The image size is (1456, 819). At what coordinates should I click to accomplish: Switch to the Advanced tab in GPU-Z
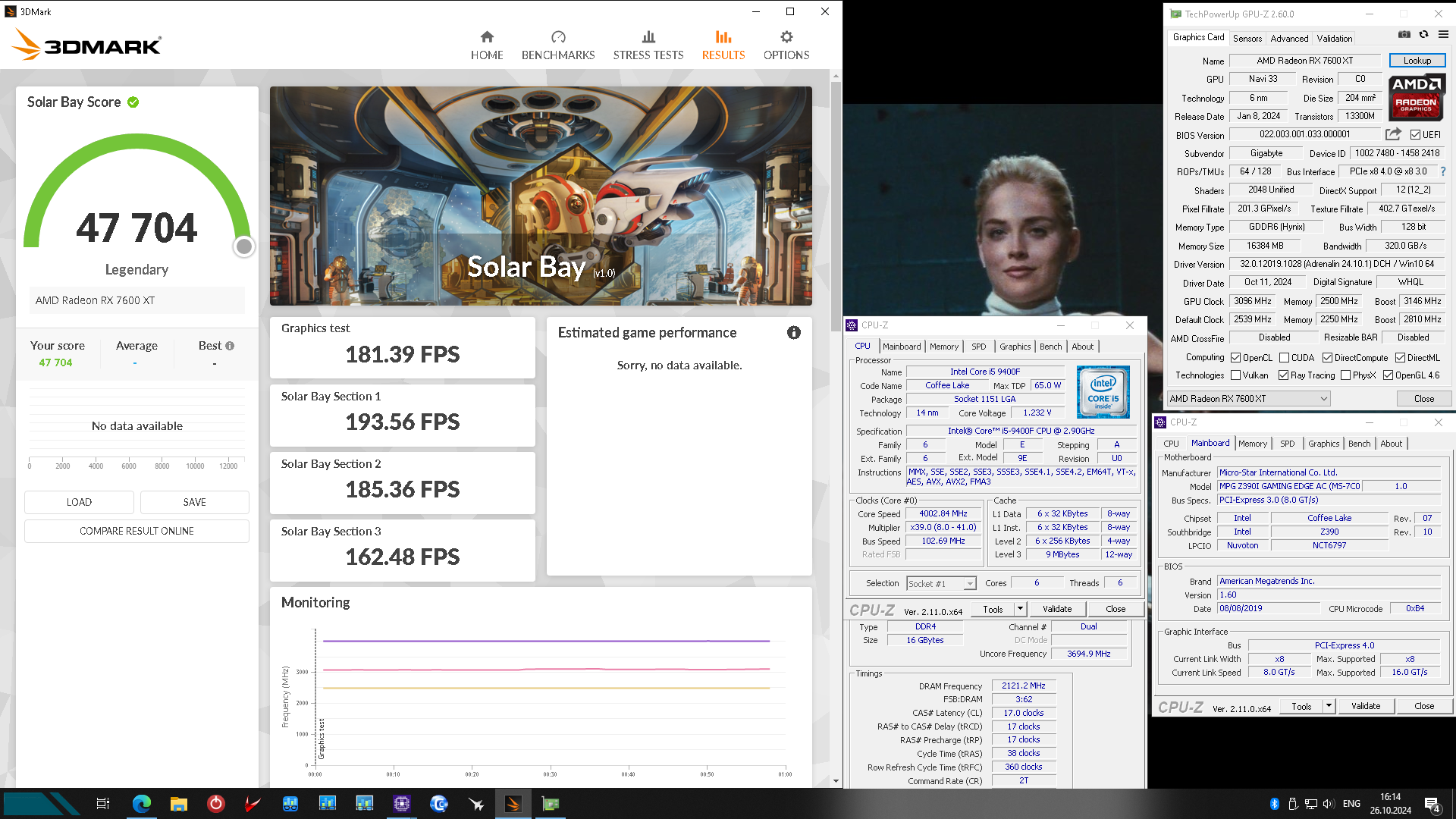1289,38
